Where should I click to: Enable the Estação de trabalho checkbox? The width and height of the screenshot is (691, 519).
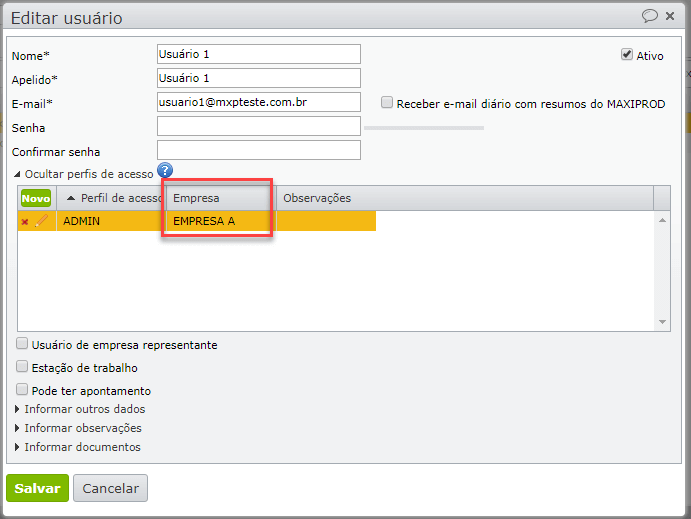(x=23, y=367)
